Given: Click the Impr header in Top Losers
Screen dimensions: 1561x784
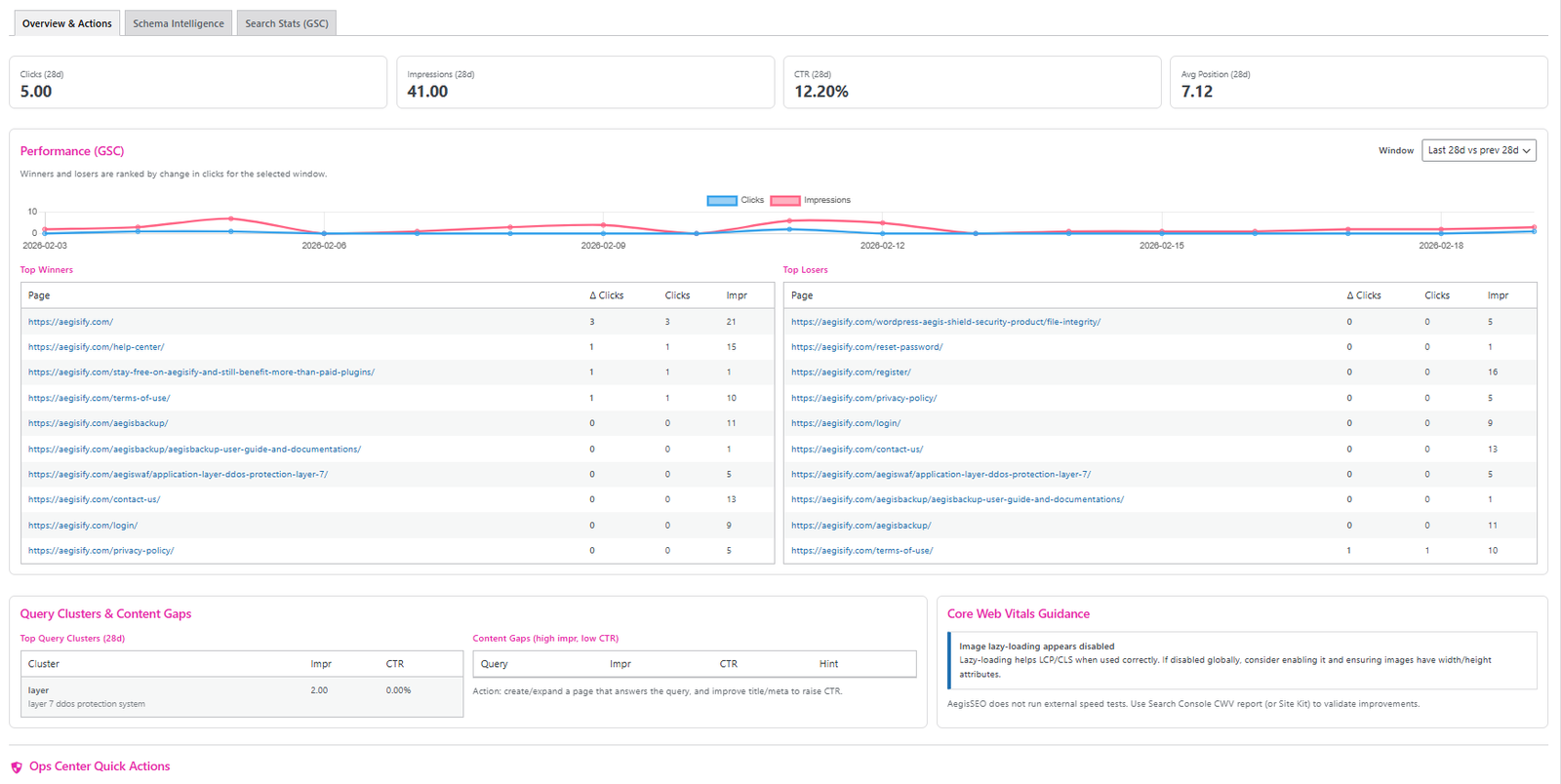Looking at the screenshot, I should (x=1498, y=295).
